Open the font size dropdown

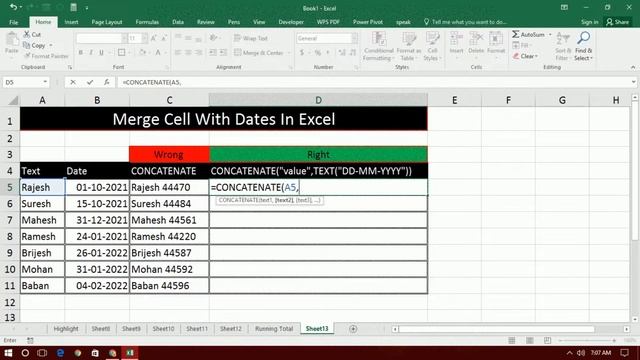pyautogui.click(x=144, y=38)
